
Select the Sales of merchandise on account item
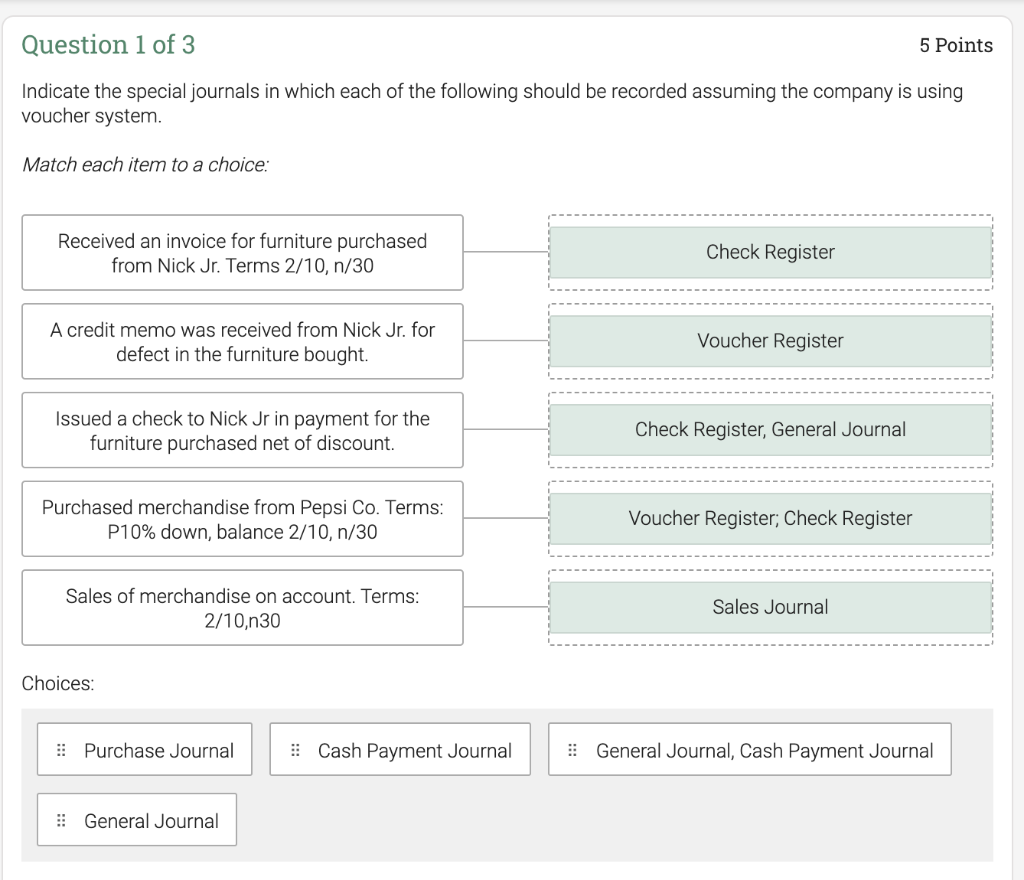(x=242, y=608)
